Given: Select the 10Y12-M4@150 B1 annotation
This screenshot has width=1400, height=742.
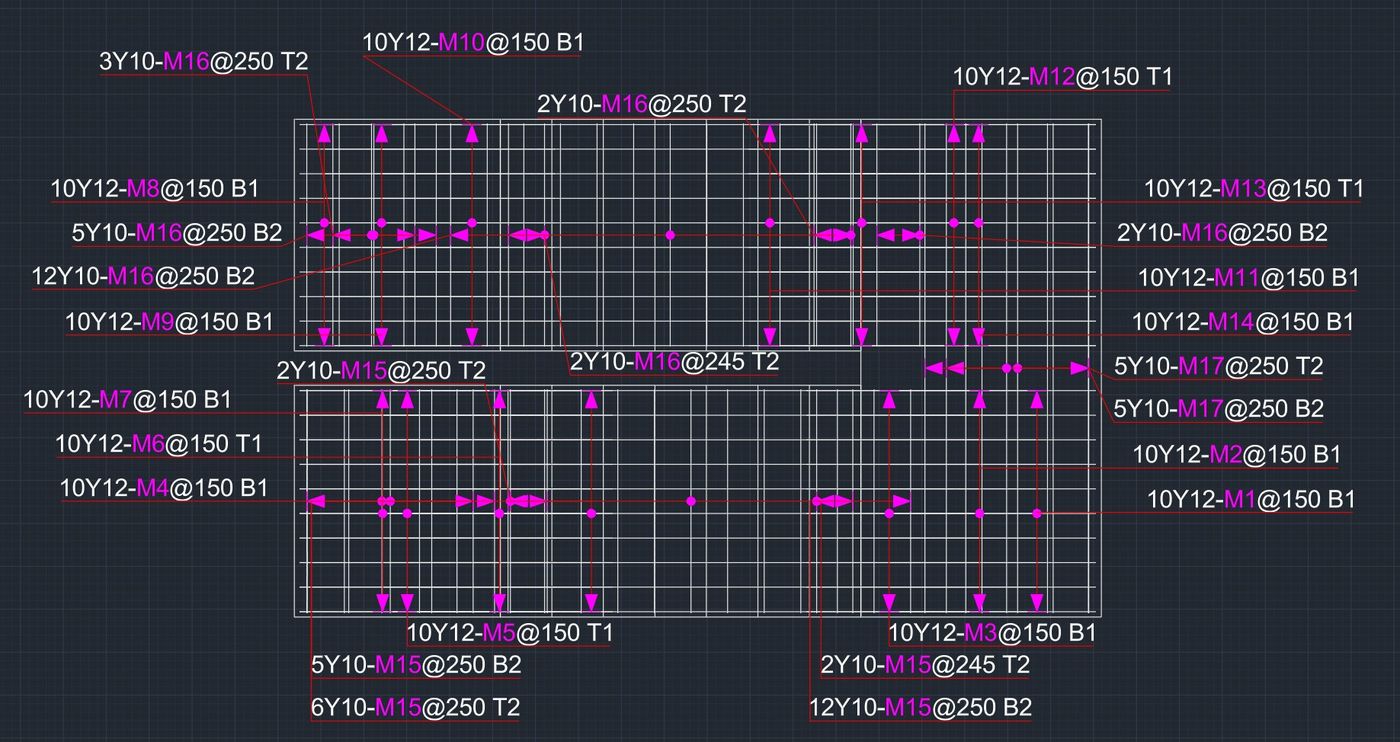Looking at the screenshot, I should pos(164,488).
